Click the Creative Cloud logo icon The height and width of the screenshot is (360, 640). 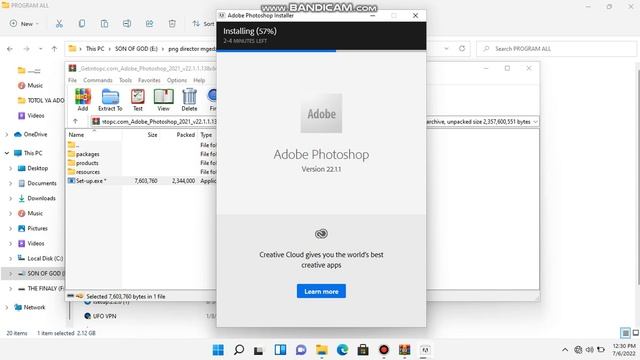[x=321, y=233]
